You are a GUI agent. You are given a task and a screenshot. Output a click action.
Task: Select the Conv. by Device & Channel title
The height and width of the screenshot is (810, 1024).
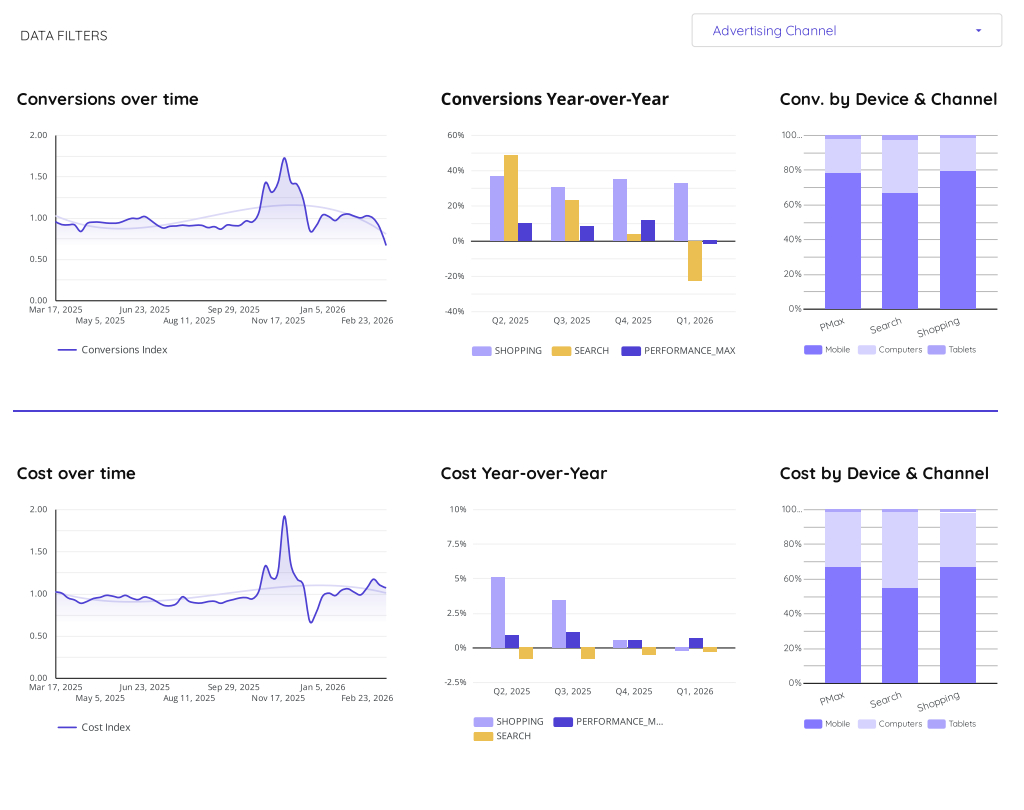(888, 99)
